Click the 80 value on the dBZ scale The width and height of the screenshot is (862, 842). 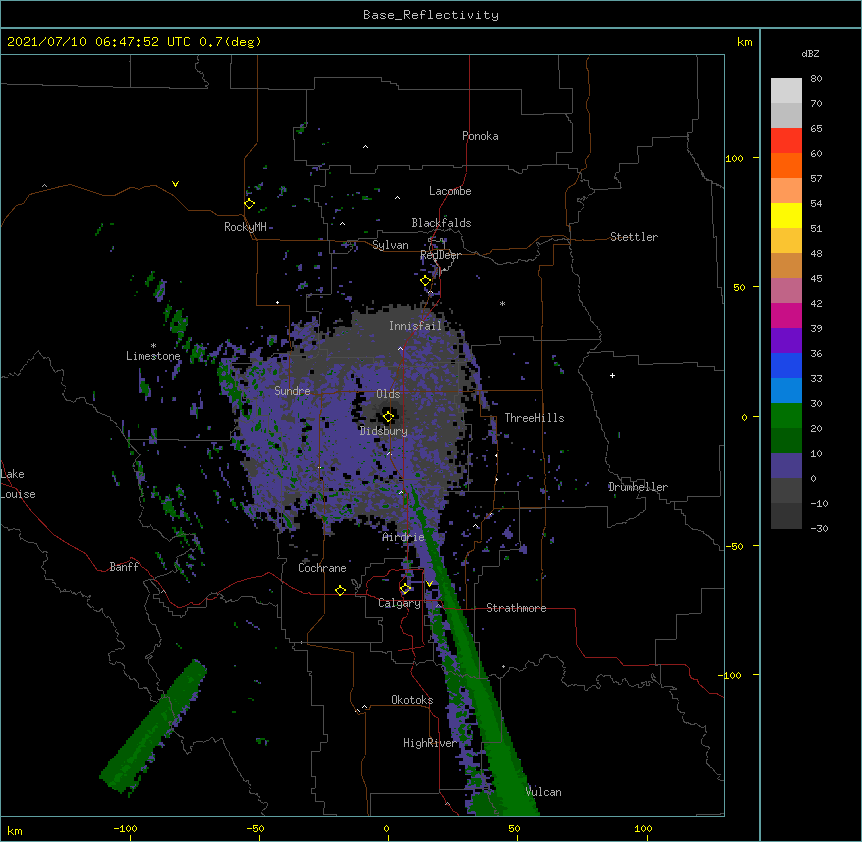click(x=816, y=79)
